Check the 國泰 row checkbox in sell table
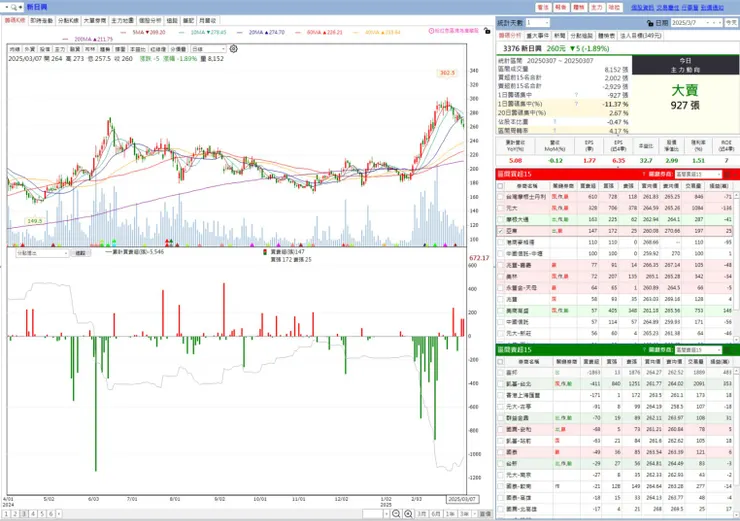Screen dimensions: 740x521 tap(500, 452)
